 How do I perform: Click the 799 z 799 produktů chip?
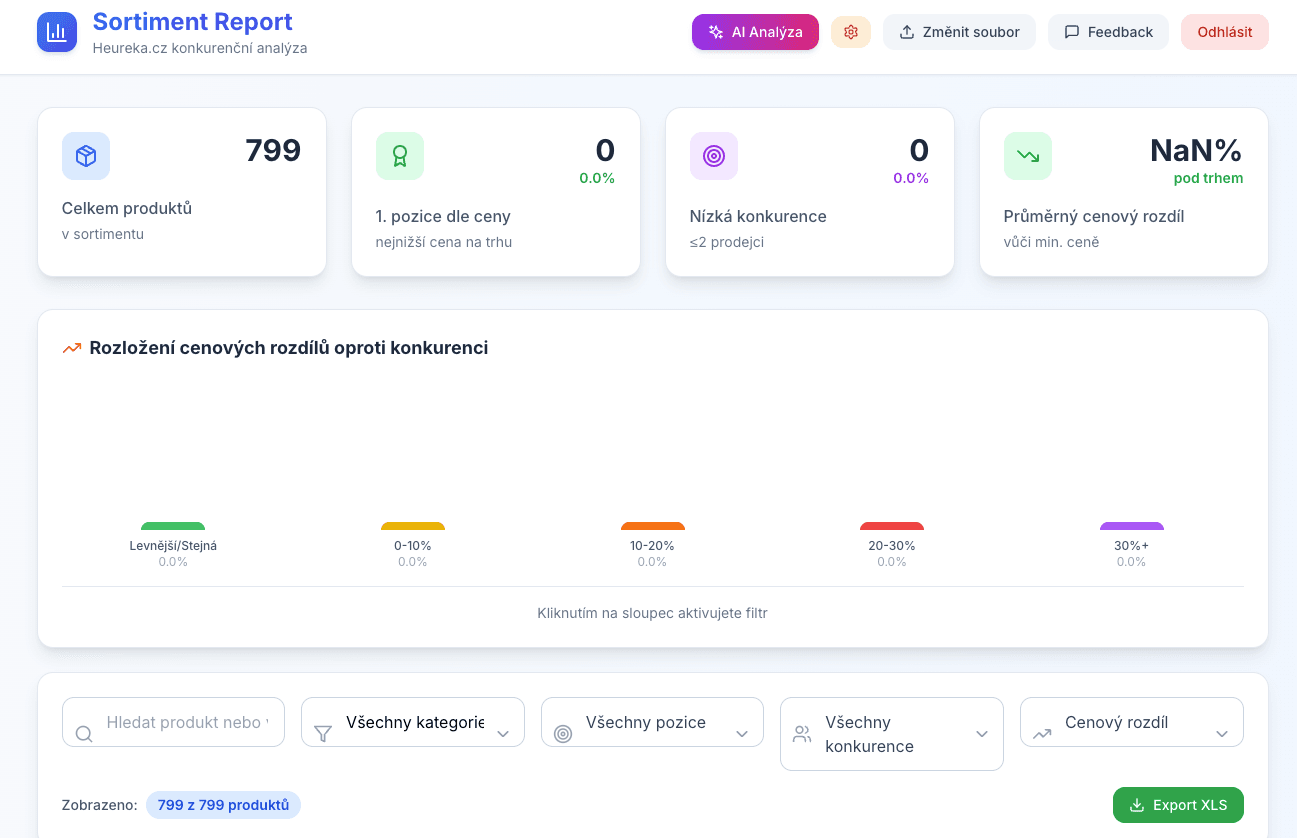click(x=223, y=804)
